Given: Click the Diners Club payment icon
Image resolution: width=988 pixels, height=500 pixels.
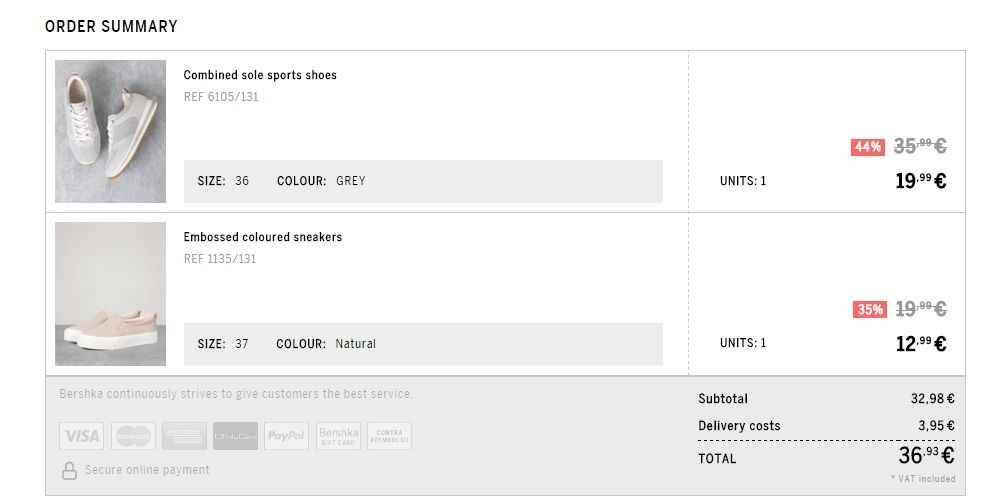Looking at the screenshot, I should (x=235, y=436).
